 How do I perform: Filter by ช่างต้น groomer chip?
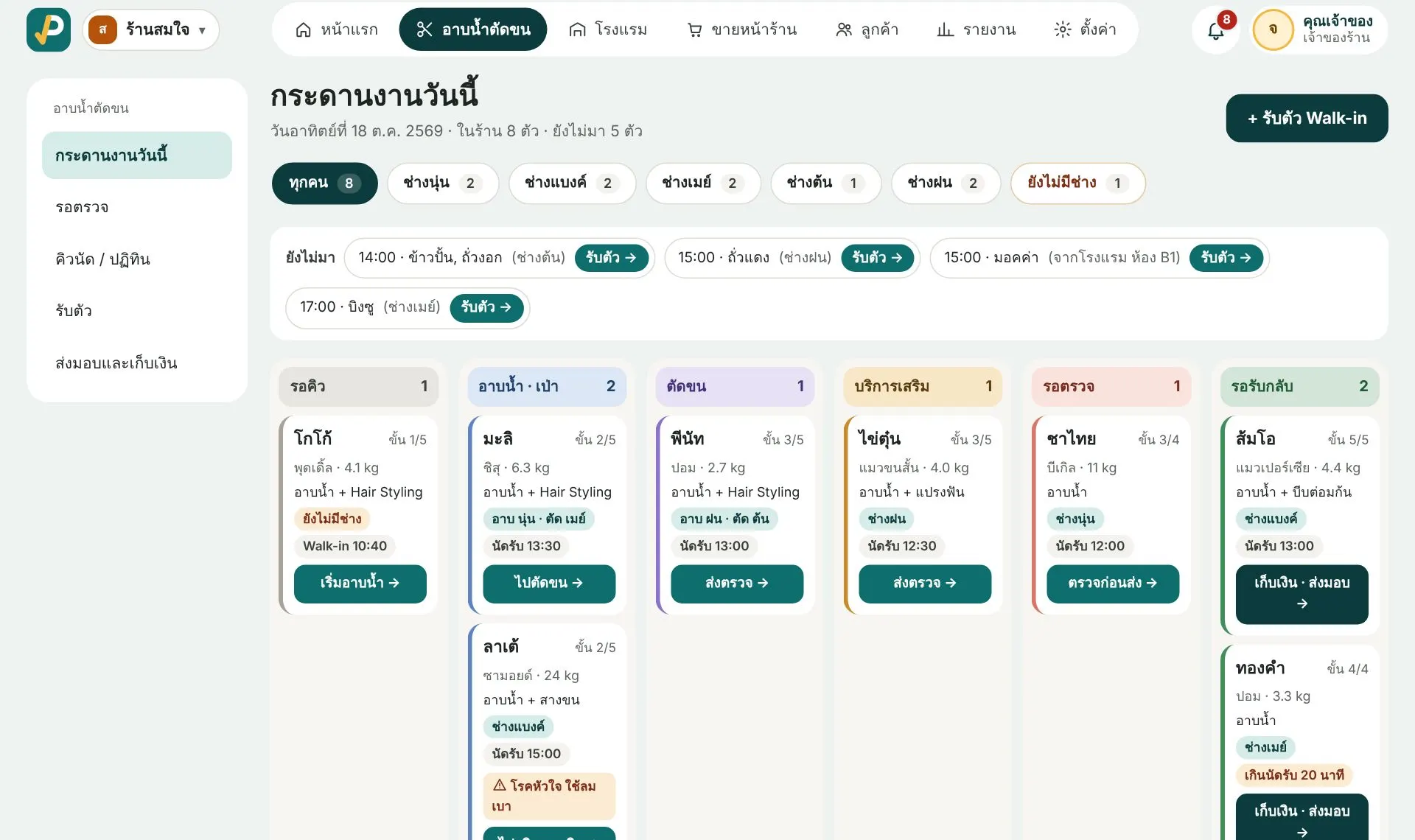[825, 183]
